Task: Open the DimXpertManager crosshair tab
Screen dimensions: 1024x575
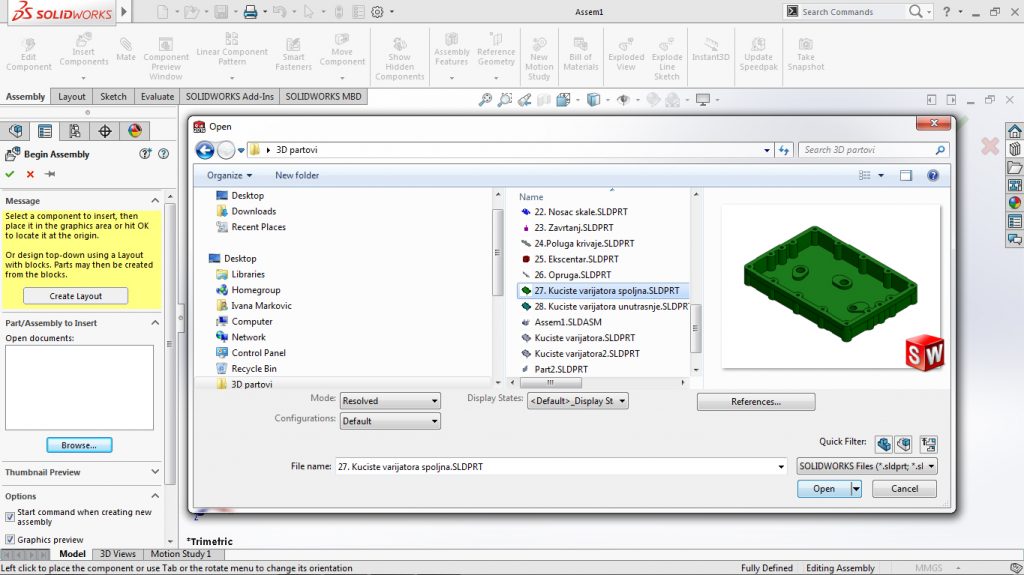Action: (x=104, y=131)
